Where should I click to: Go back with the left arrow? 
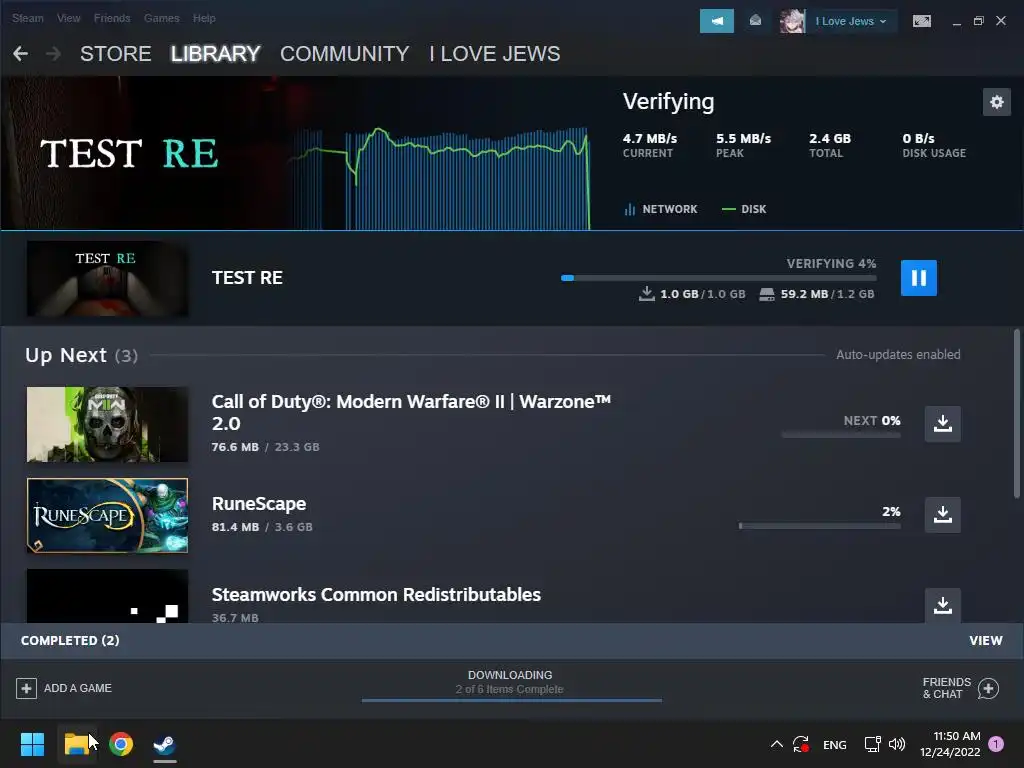(x=20, y=54)
